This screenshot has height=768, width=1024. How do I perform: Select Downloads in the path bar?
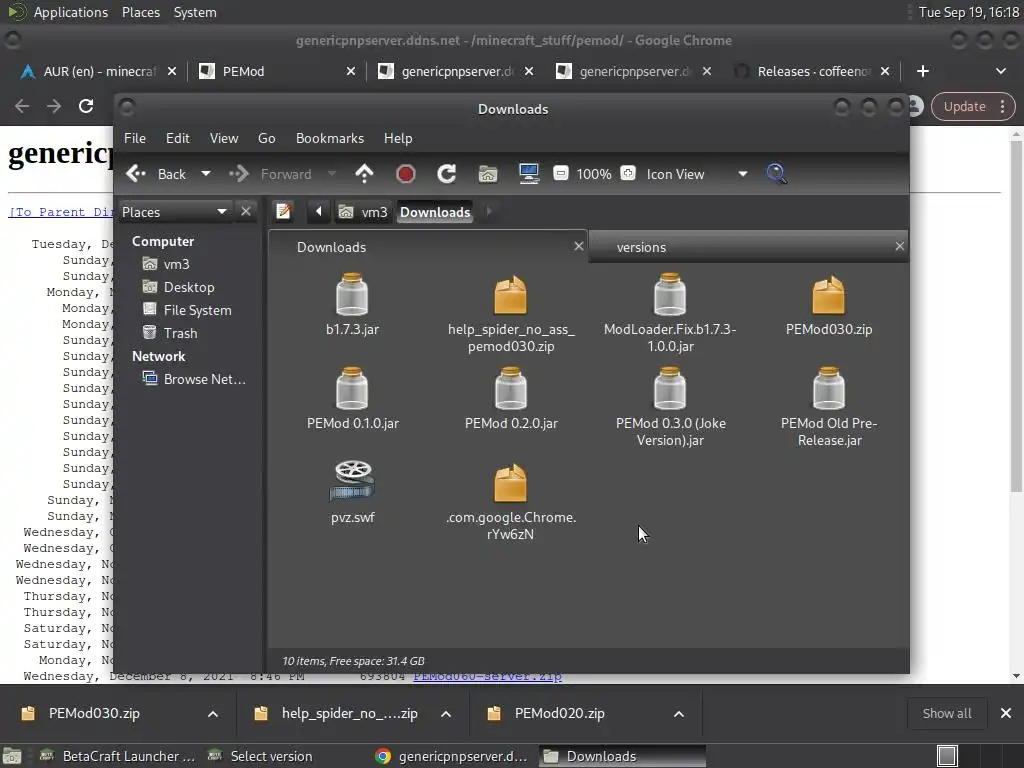(435, 212)
